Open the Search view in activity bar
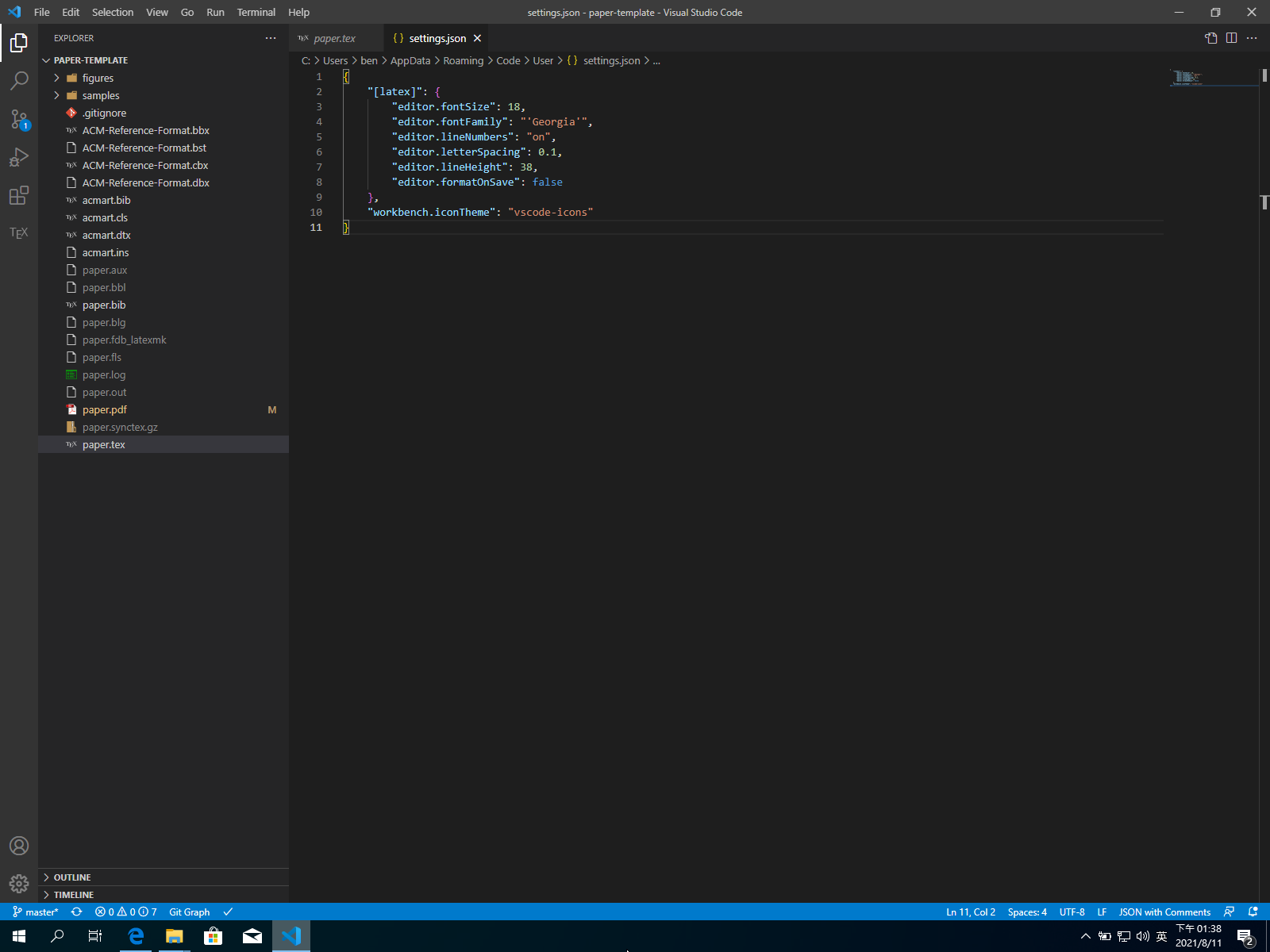 coord(19,80)
